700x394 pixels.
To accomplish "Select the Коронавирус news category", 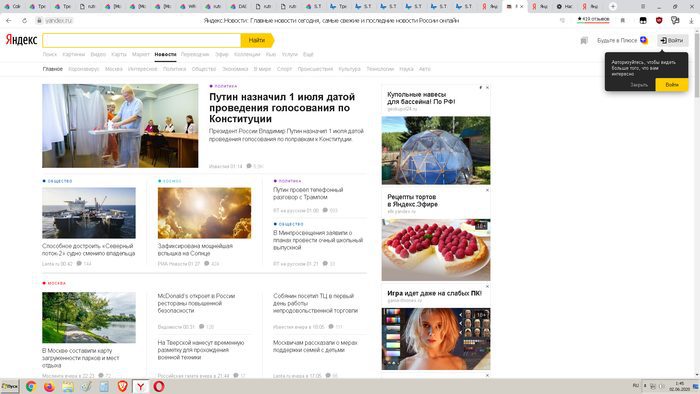I will (83, 69).
